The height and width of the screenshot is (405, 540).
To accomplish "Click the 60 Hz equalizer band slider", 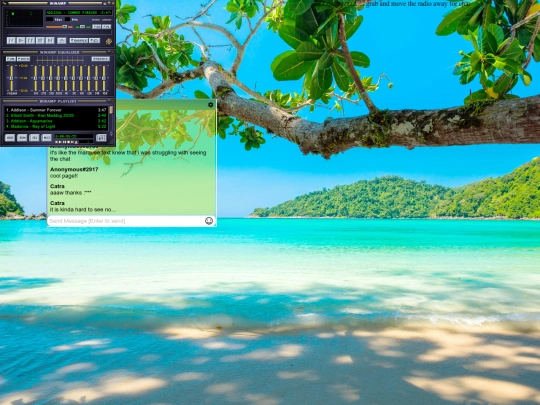I will click(35, 78).
